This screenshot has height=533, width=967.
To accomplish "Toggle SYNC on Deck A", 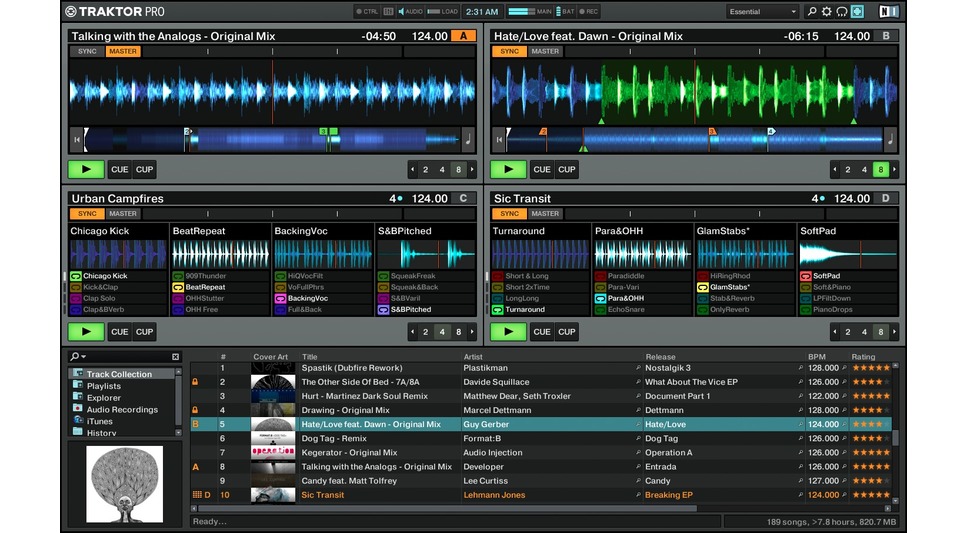I will point(87,51).
